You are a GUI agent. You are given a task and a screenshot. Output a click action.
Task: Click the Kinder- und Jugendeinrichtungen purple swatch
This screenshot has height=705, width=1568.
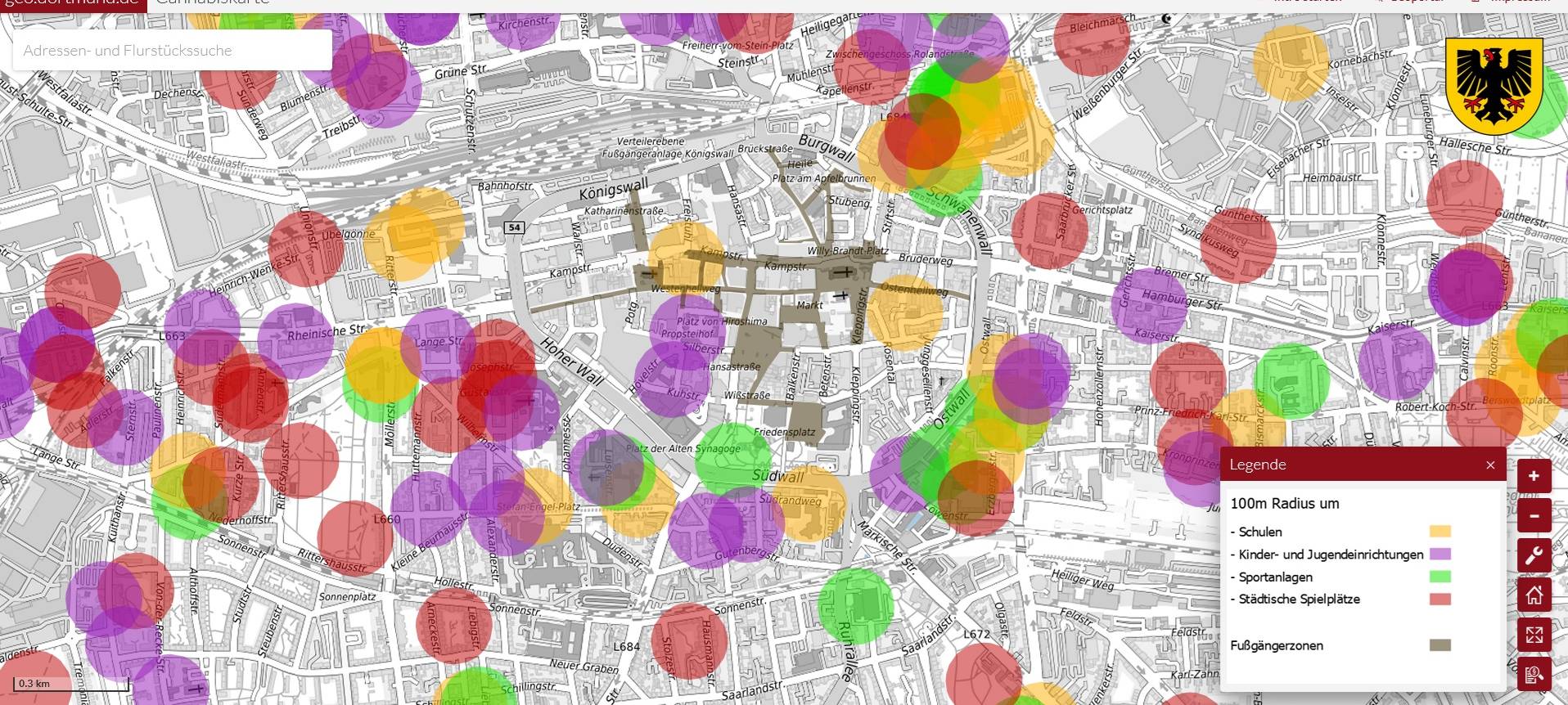(x=1440, y=555)
